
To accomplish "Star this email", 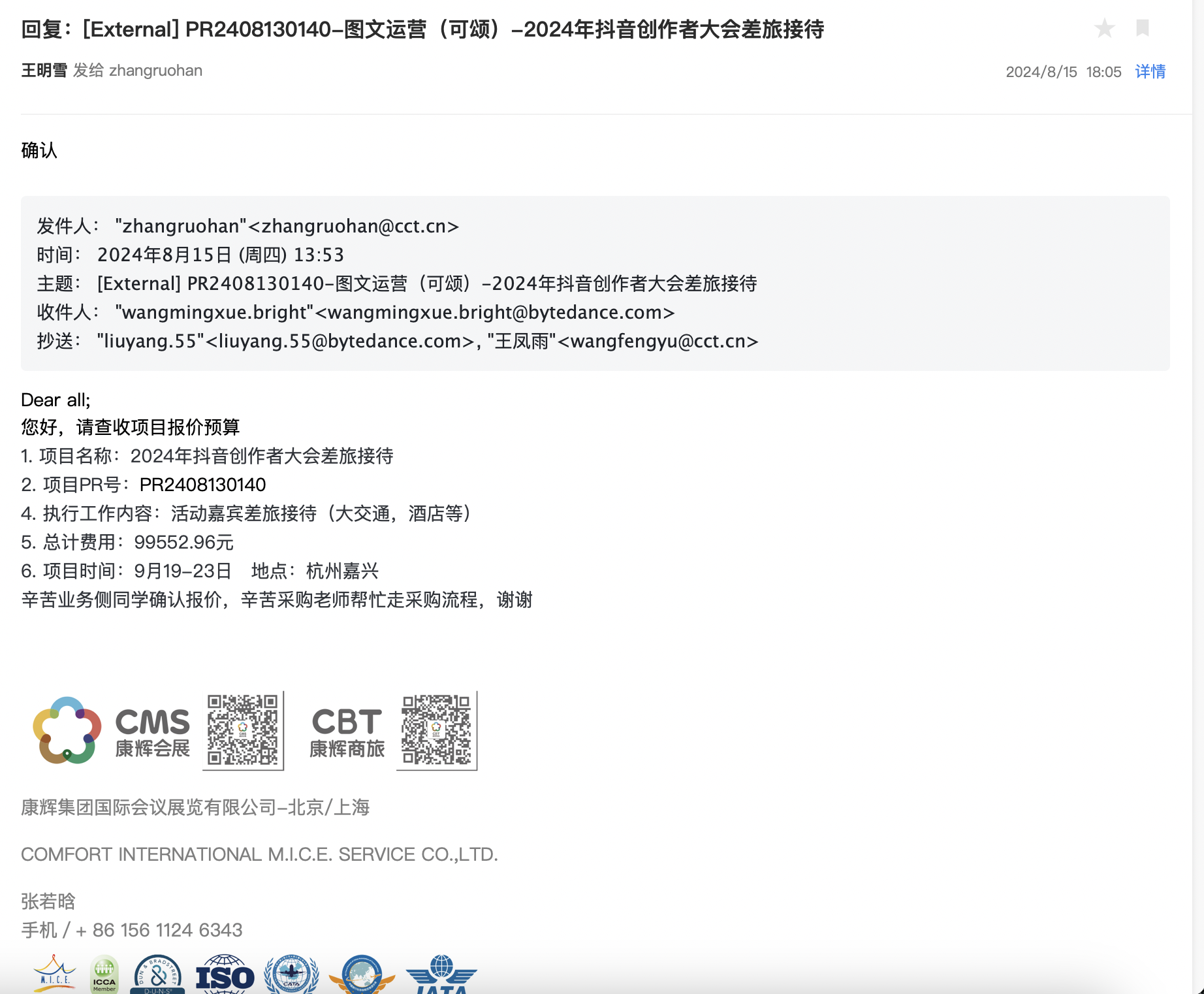I will click(x=1104, y=28).
